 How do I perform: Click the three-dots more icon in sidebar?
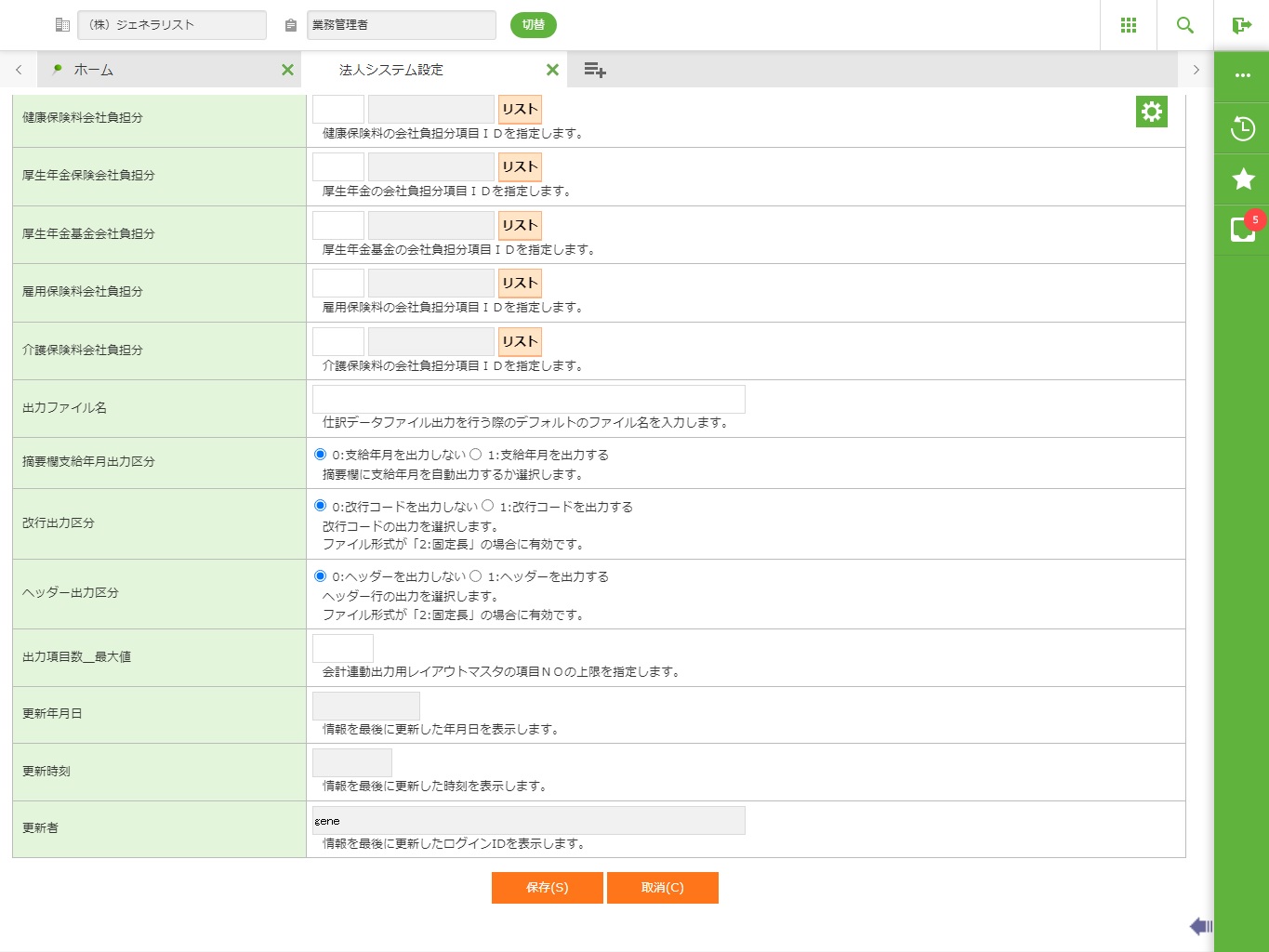(x=1242, y=75)
